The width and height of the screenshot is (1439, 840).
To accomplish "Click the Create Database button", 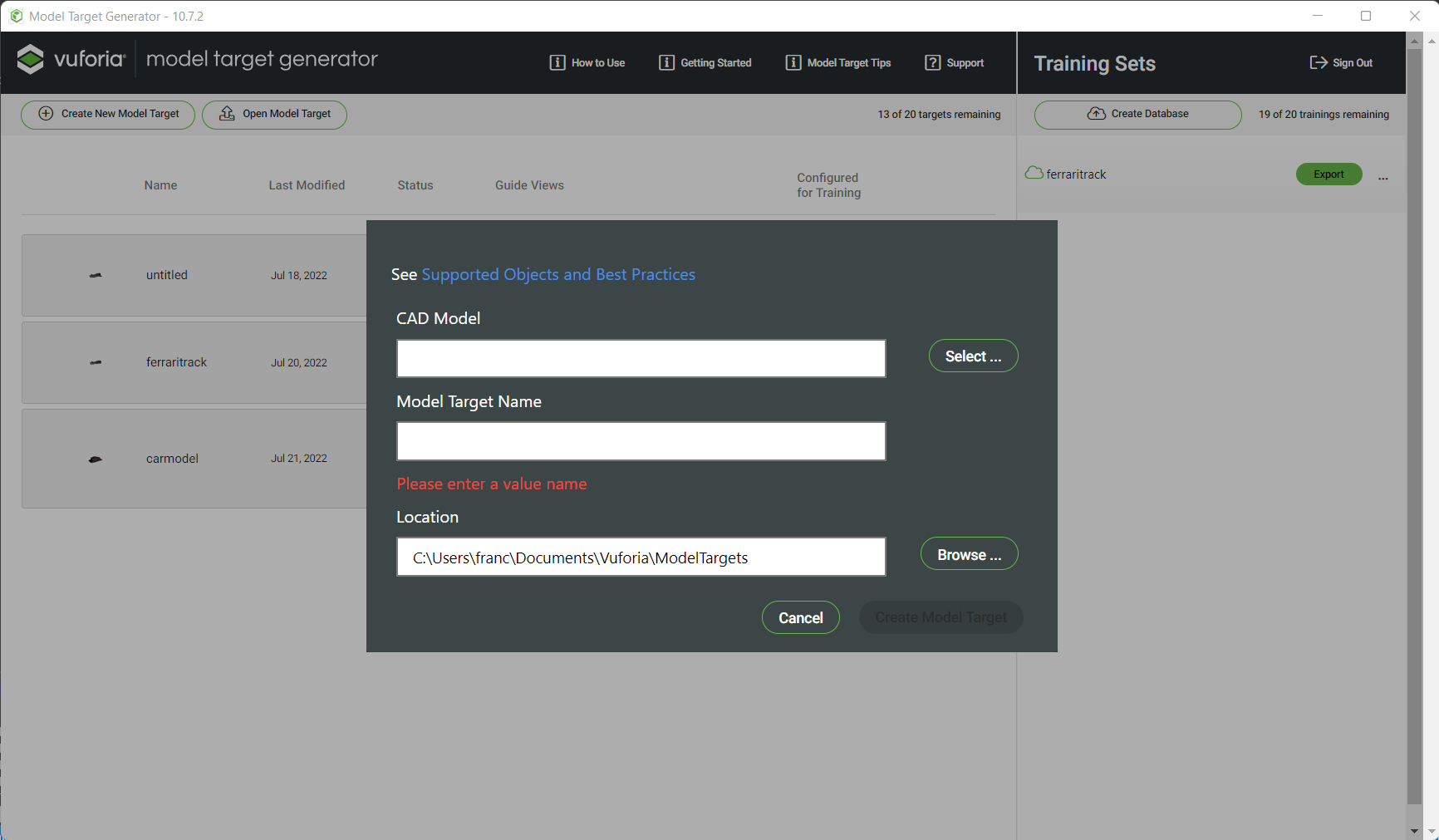I will pos(1138,115).
